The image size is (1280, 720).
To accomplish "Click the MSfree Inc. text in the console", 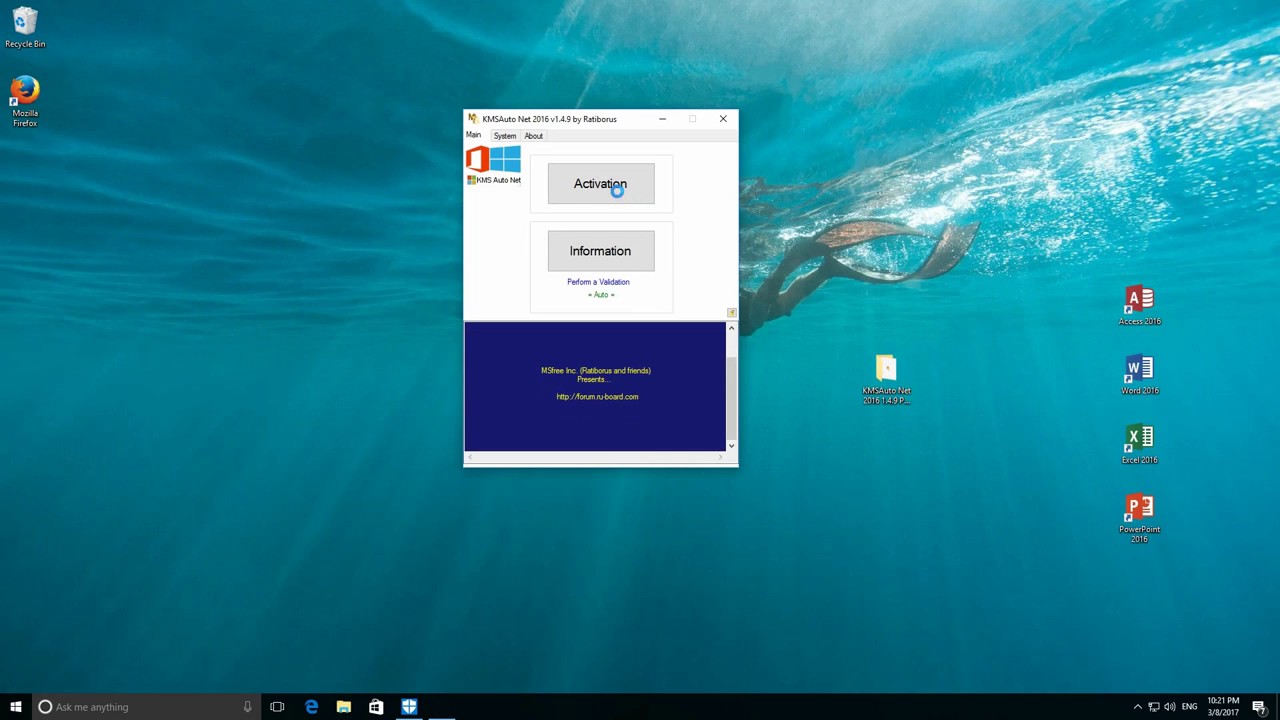I will tap(596, 371).
